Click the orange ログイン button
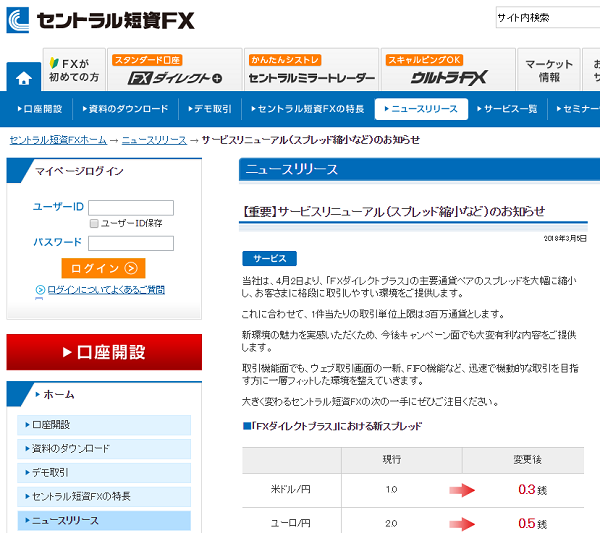Image resolution: width=600 pixels, height=533 pixels. pos(103,268)
